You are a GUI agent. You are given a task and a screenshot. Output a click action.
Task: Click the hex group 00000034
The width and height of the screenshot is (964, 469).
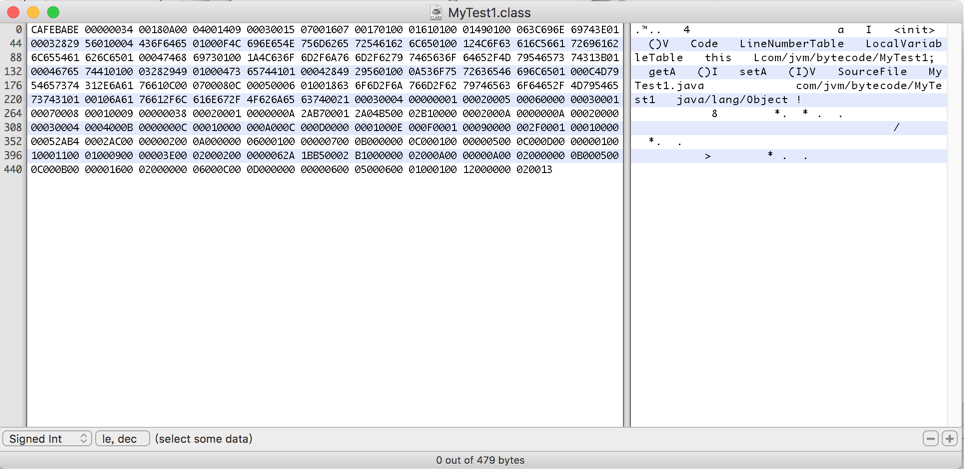[x=109, y=30]
